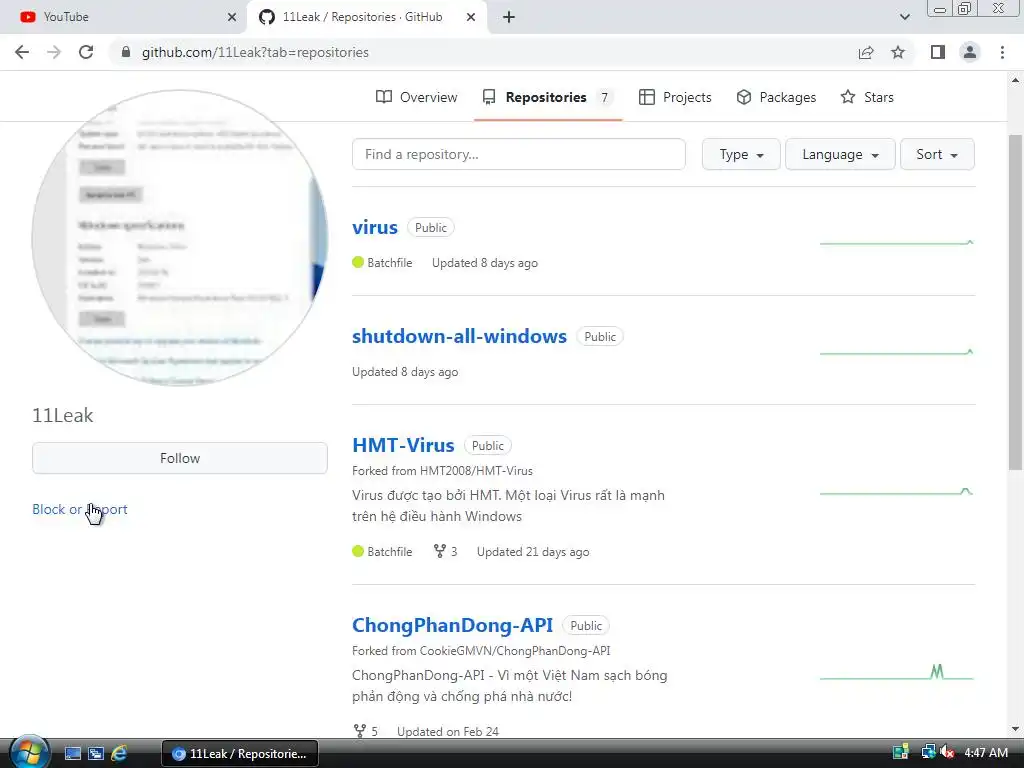
Task: Click 'Updated 21 days ago' text
Action: [x=533, y=552]
